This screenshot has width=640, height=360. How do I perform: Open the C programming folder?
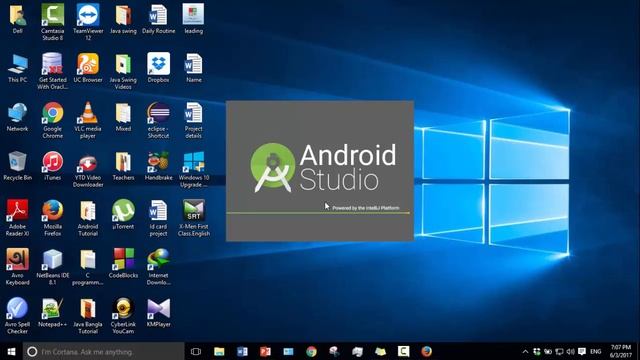point(88,260)
